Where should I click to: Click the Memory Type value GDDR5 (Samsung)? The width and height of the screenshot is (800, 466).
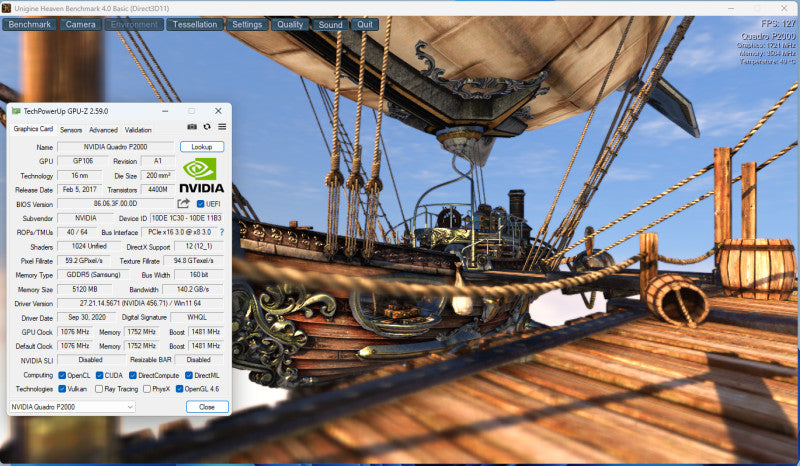[93, 275]
